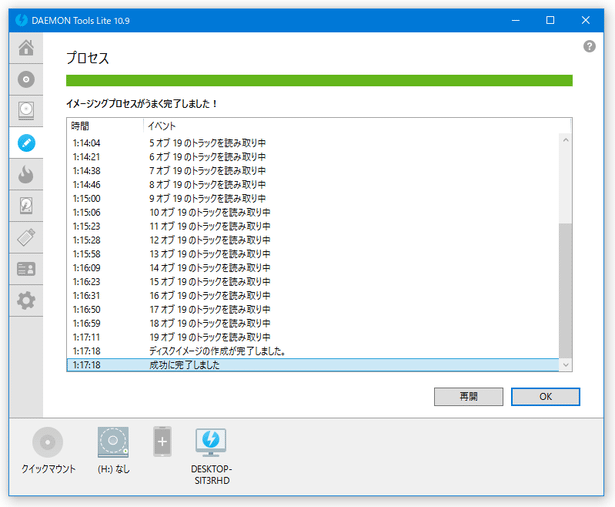Click the 時間 column header

(105, 126)
